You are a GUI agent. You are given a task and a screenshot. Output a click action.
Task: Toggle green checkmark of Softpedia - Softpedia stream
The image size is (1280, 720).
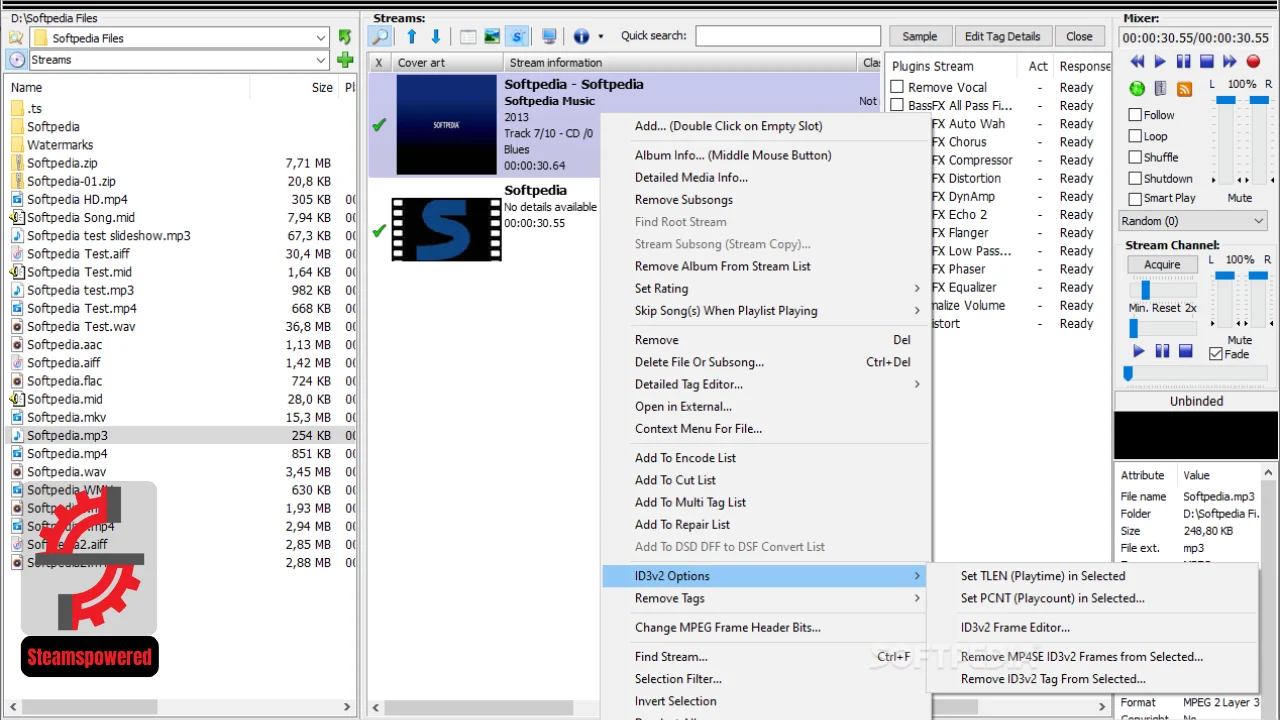379,126
